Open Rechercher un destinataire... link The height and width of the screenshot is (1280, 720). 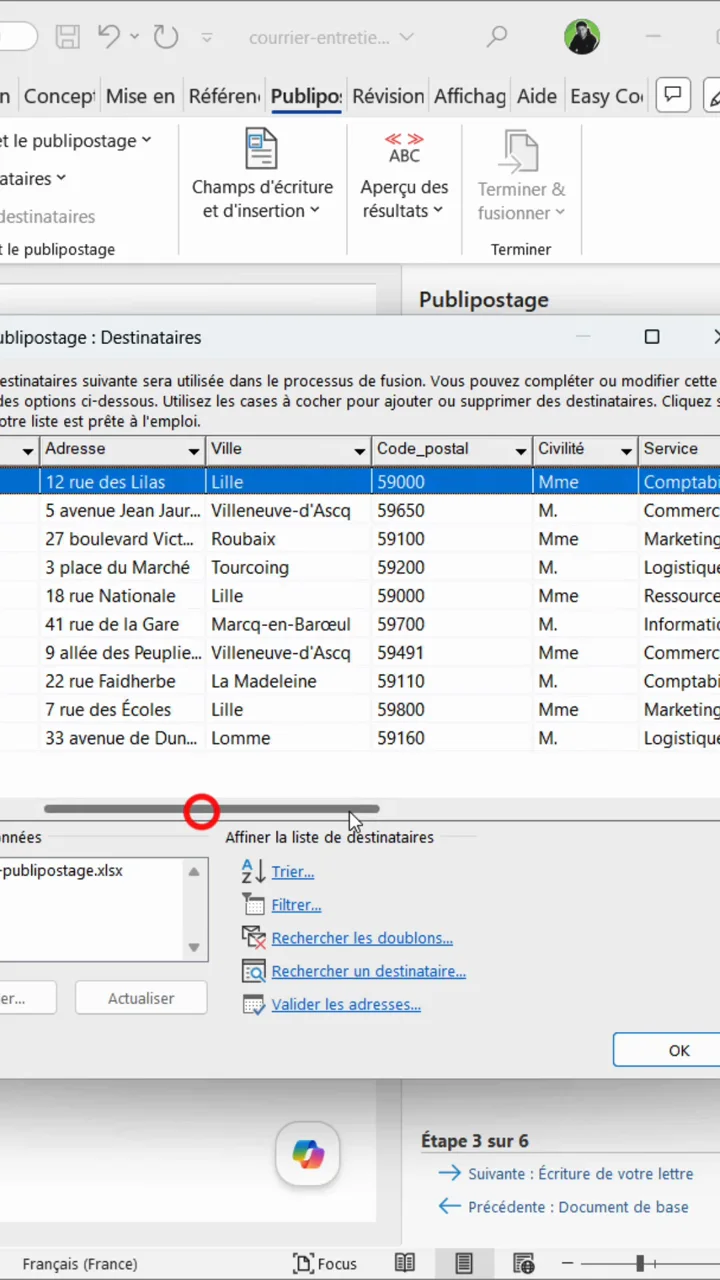click(x=369, y=971)
